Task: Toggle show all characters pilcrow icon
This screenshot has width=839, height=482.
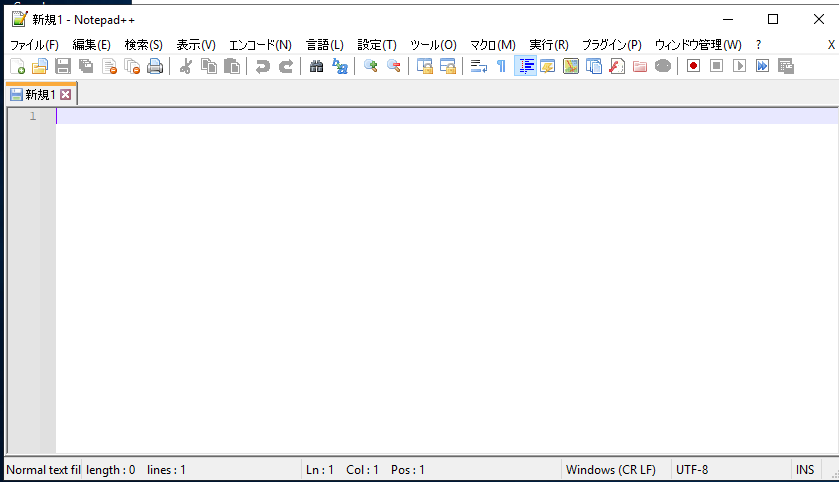Action: pyautogui.click(x=501, y=66)
